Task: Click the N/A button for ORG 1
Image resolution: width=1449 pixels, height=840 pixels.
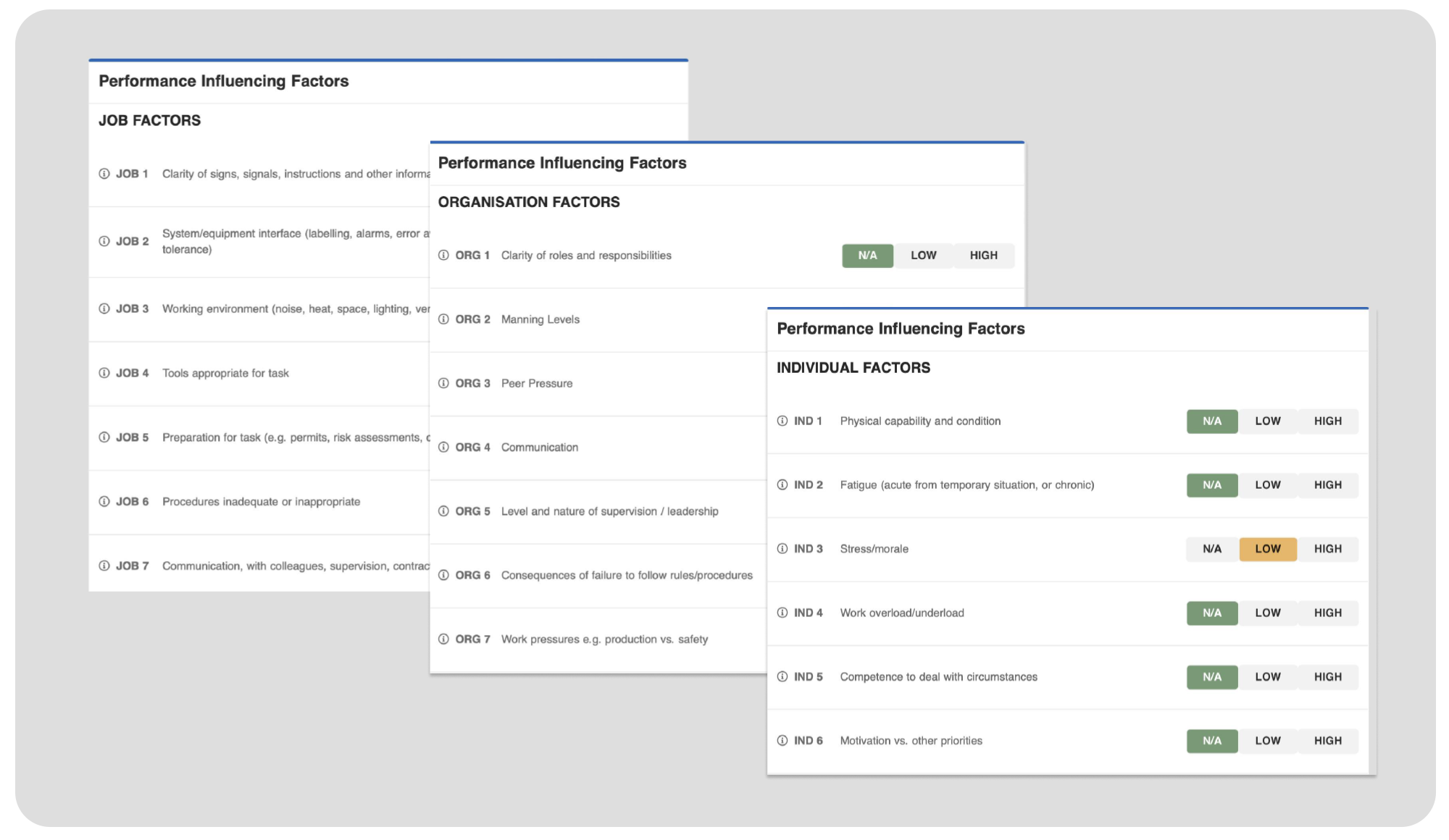Action: [867, 256]
